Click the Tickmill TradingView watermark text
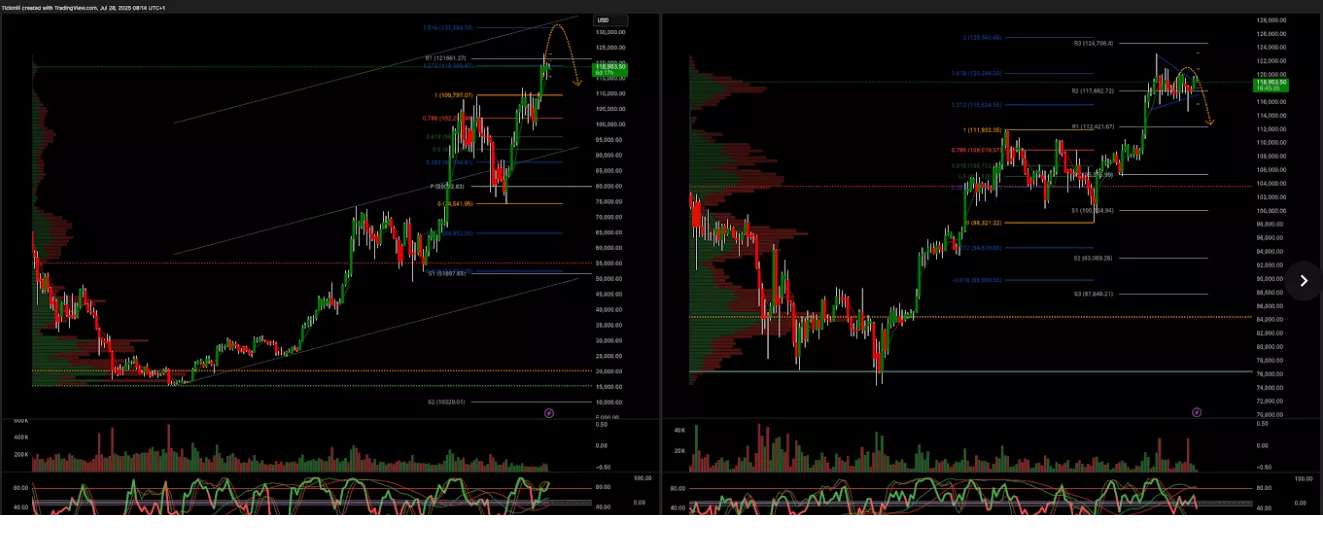 point(83,7)
